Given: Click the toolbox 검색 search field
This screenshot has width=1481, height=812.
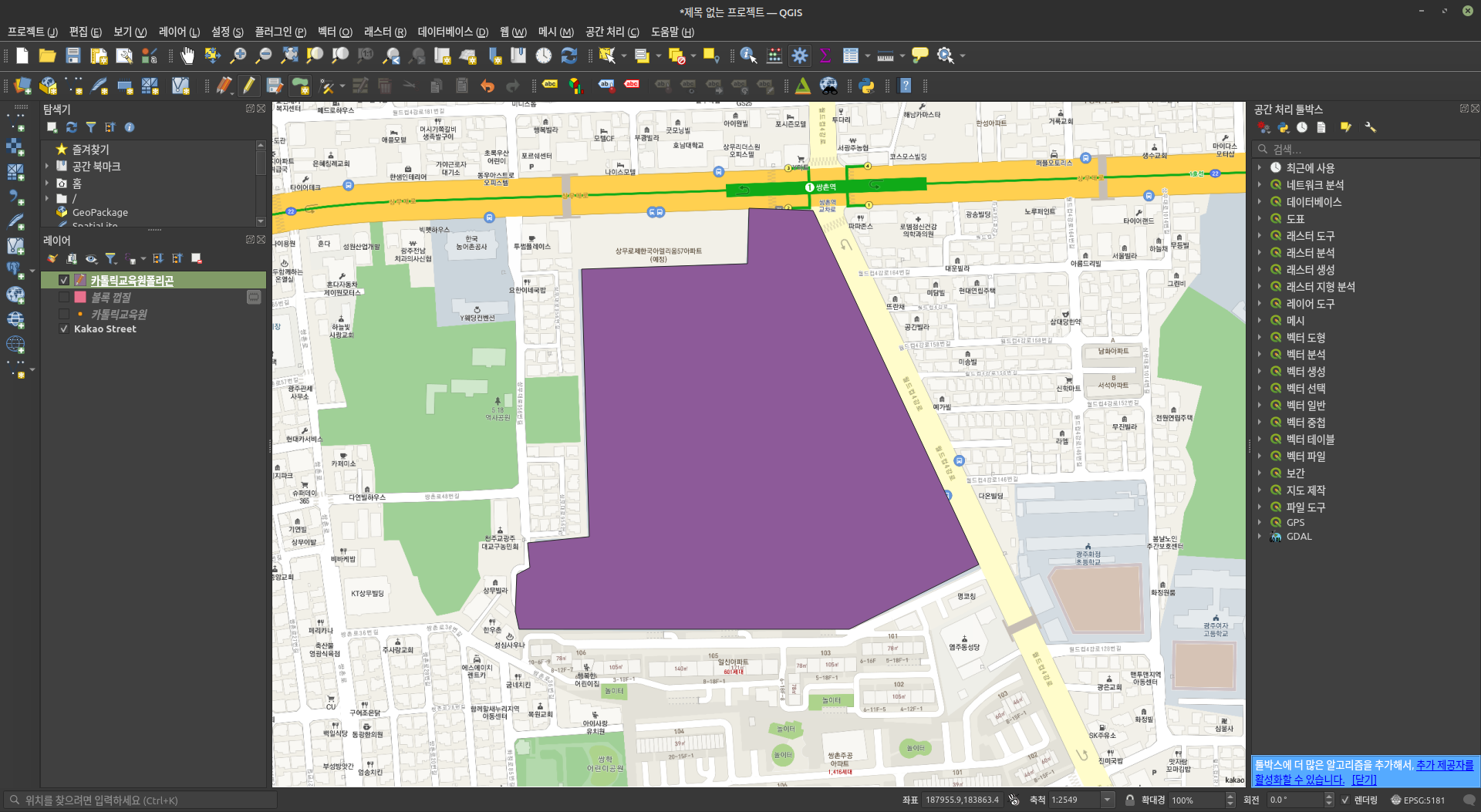Looking at the screenshot, I should (x=1365, y=149).
